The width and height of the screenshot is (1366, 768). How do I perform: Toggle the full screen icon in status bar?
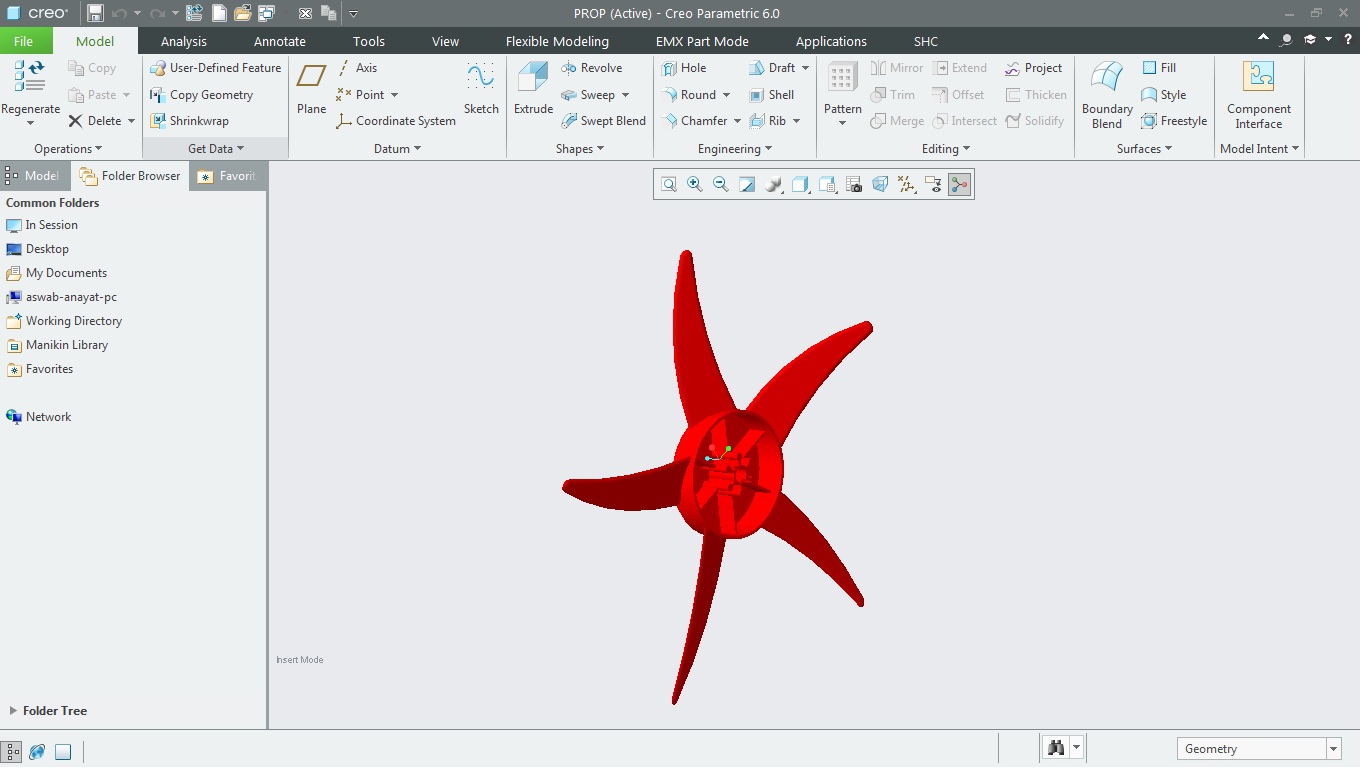coord(63,751)
